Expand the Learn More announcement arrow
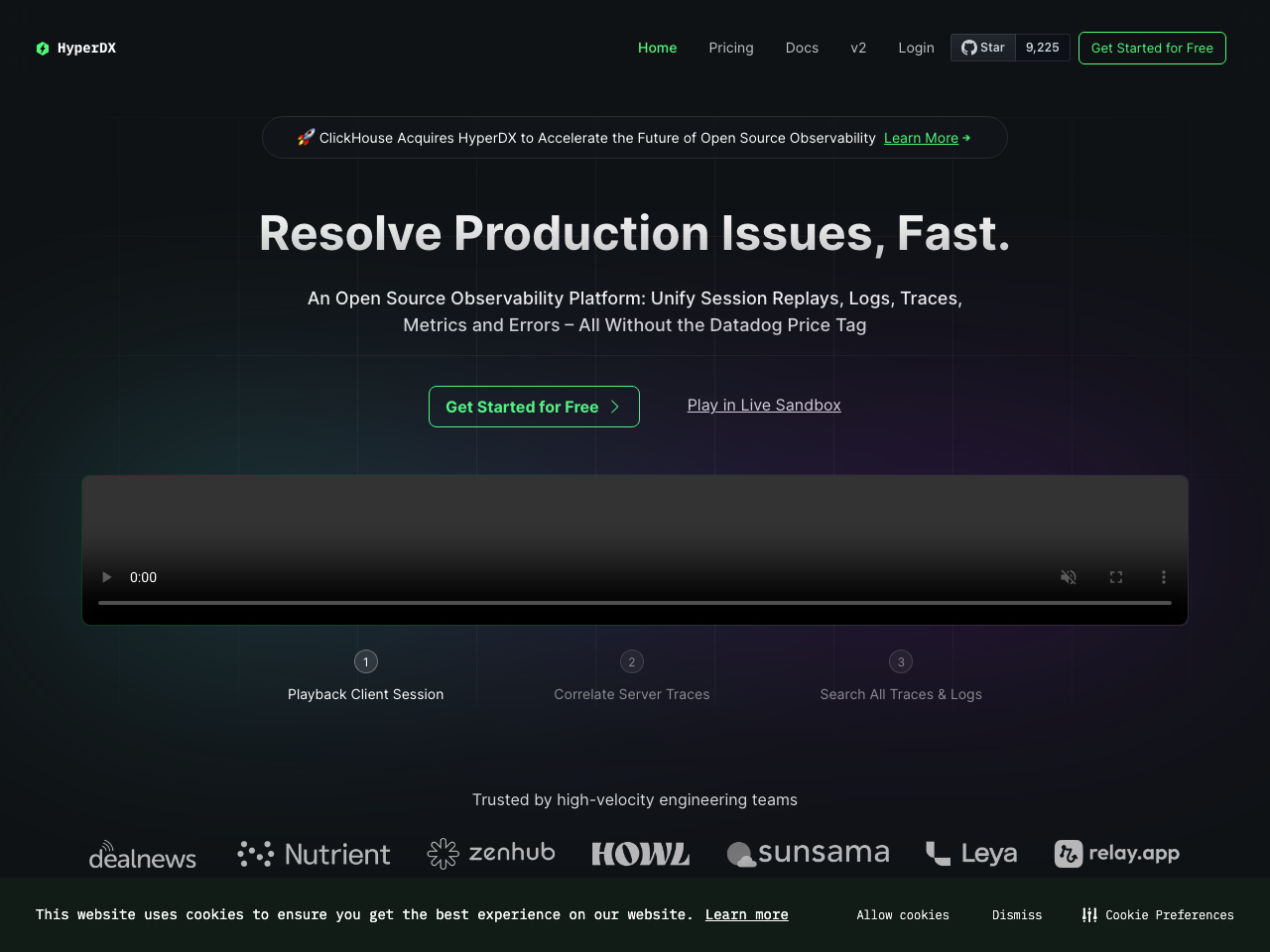This screenshot has width=1270, height=952. click(965, 138)
